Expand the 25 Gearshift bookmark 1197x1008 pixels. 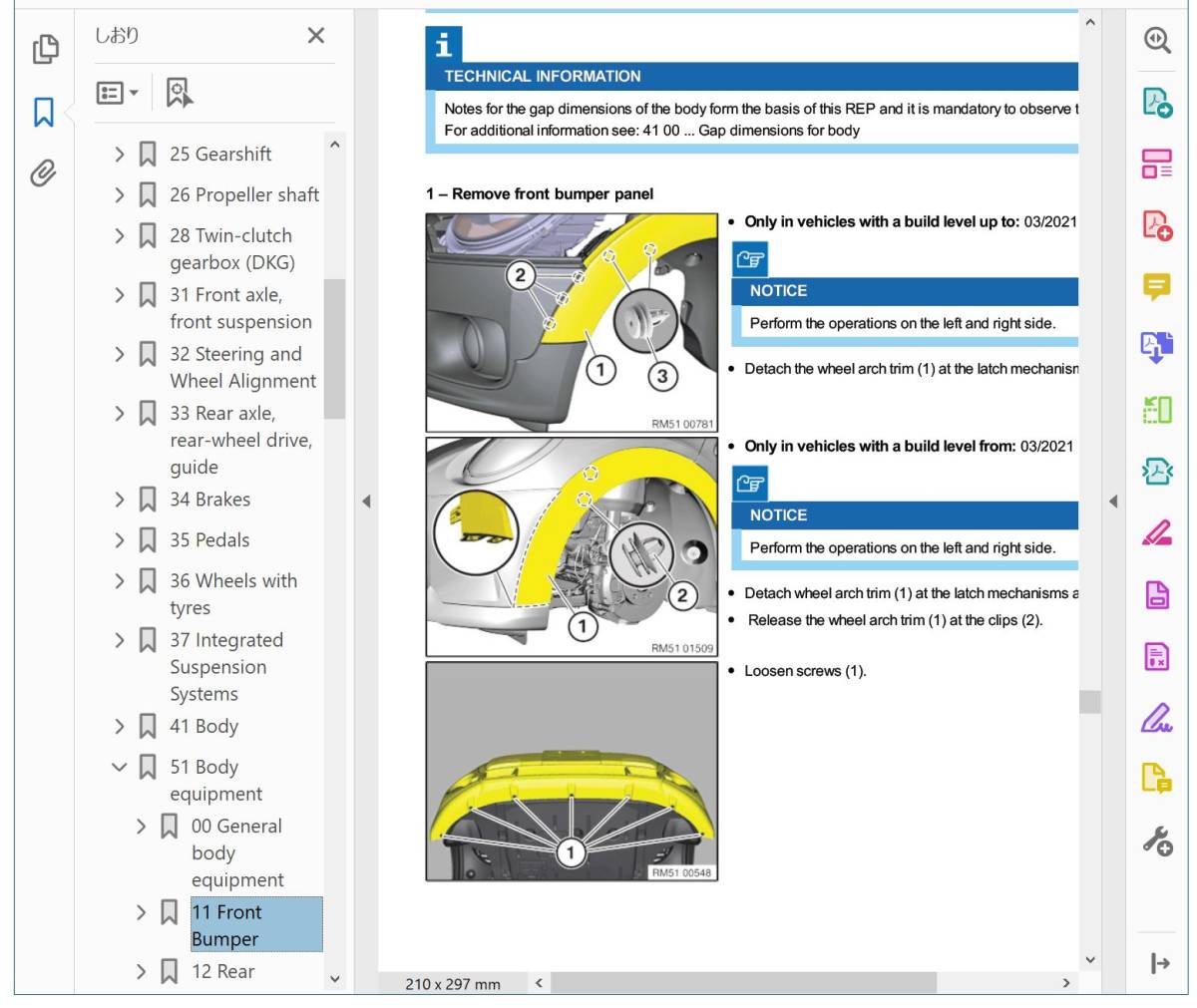(x=120, y=155)
